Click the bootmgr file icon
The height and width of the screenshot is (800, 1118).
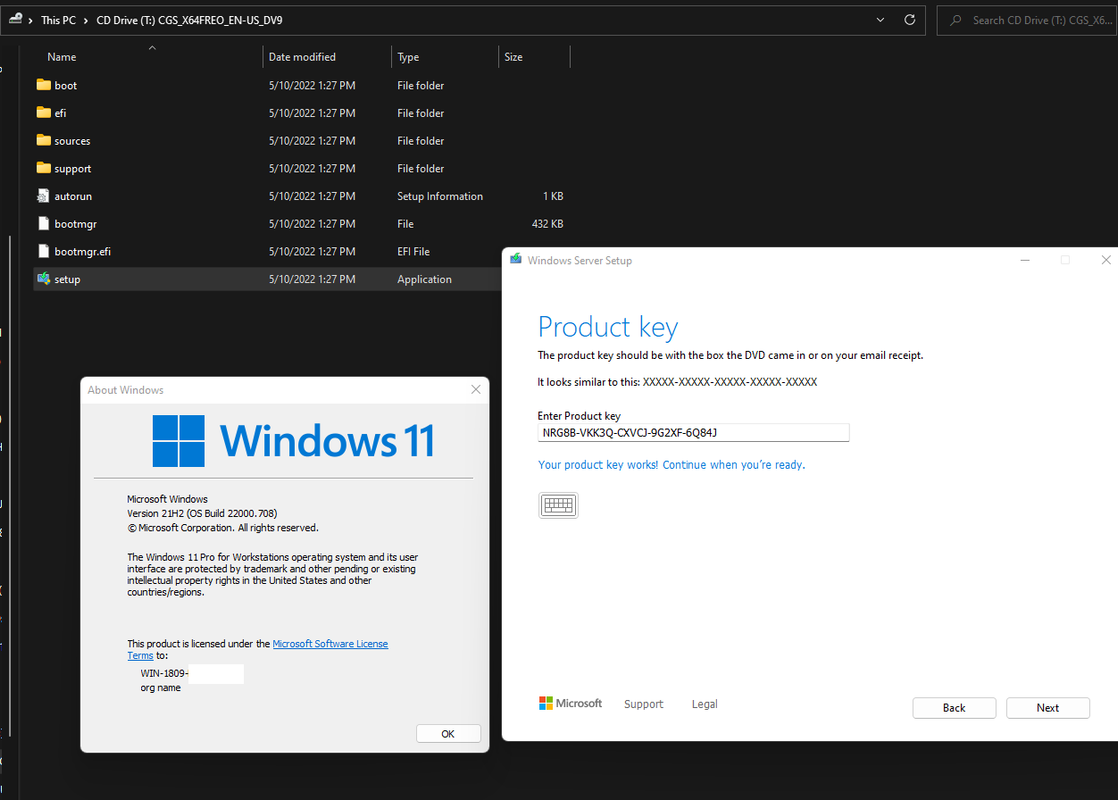pyautogui.click(x=43, y=224)
